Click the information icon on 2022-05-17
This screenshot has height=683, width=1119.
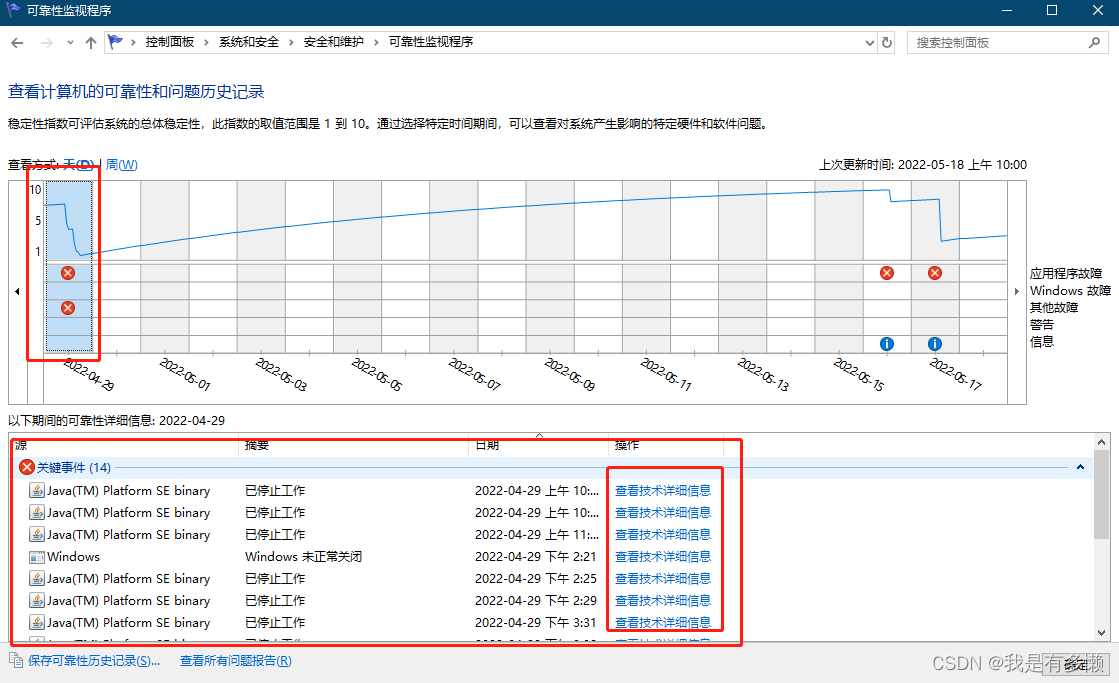pos(935,344)
